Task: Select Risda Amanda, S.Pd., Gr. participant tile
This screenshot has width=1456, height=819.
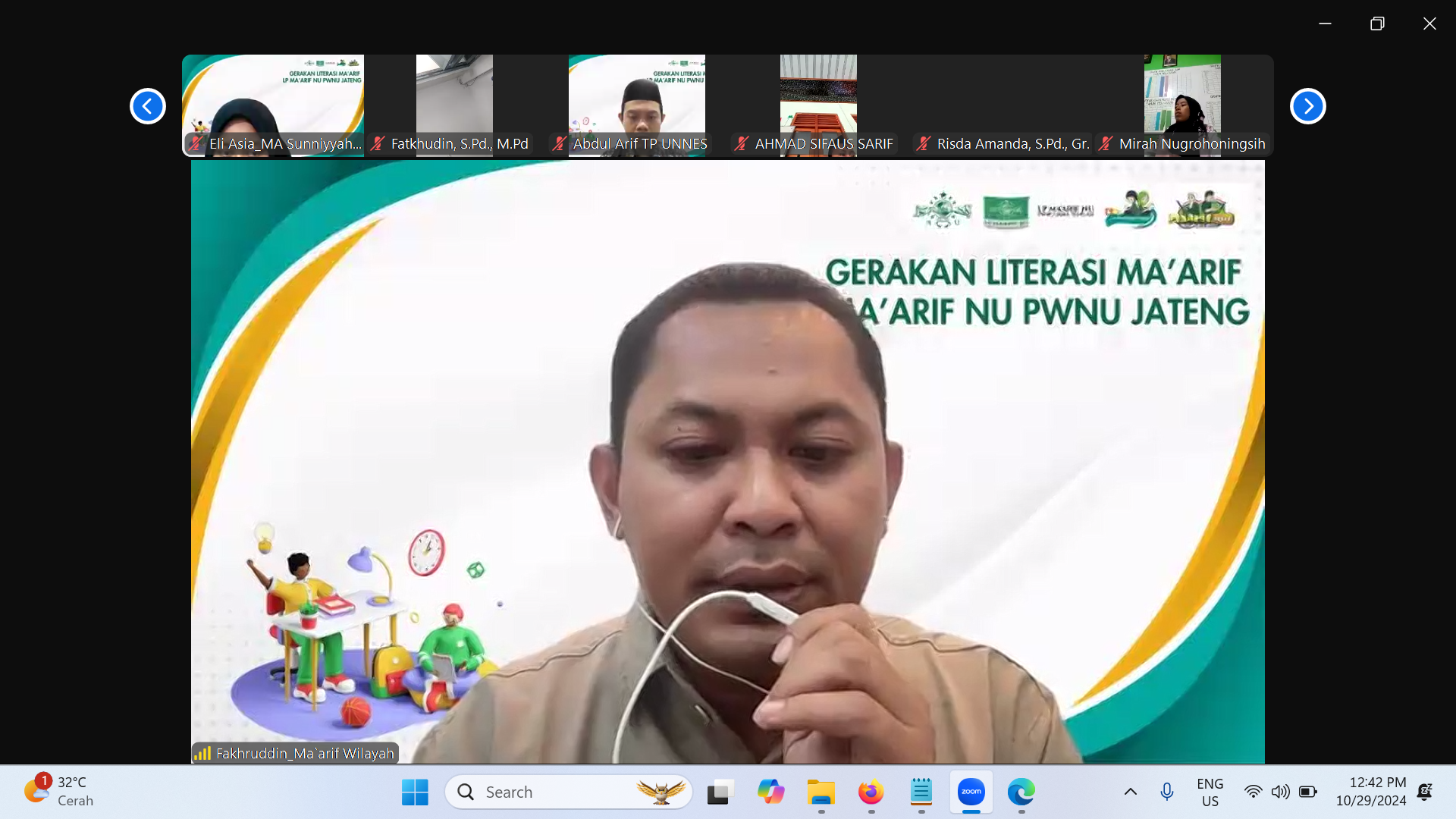Action: click(1001, 105)
